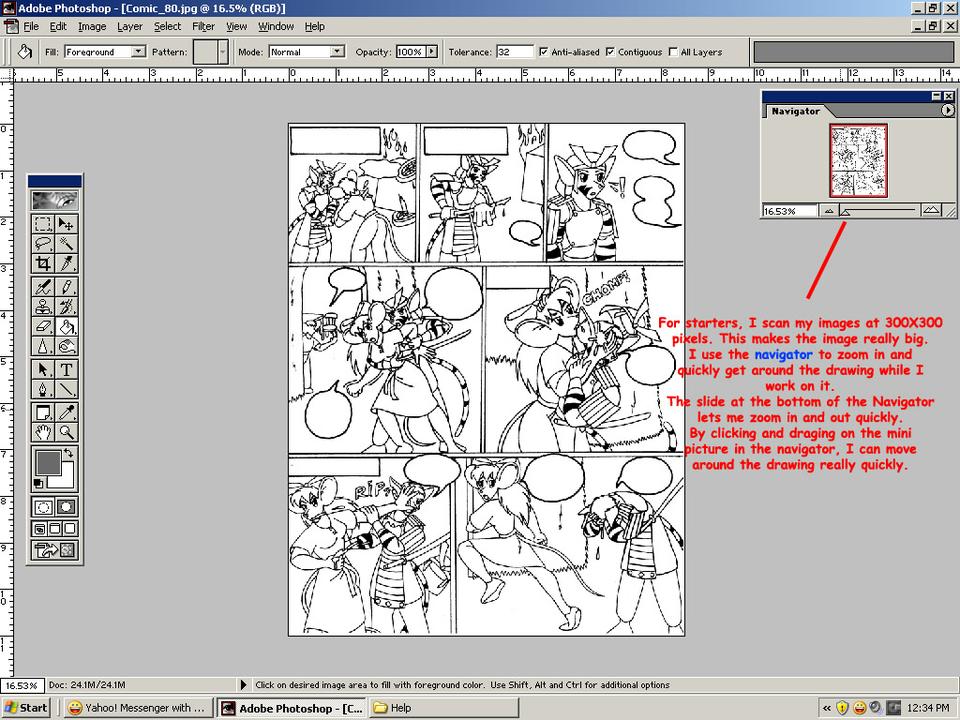Choose full screen with menu bar mode
960x720 pixels.
[x=54, y=528]
